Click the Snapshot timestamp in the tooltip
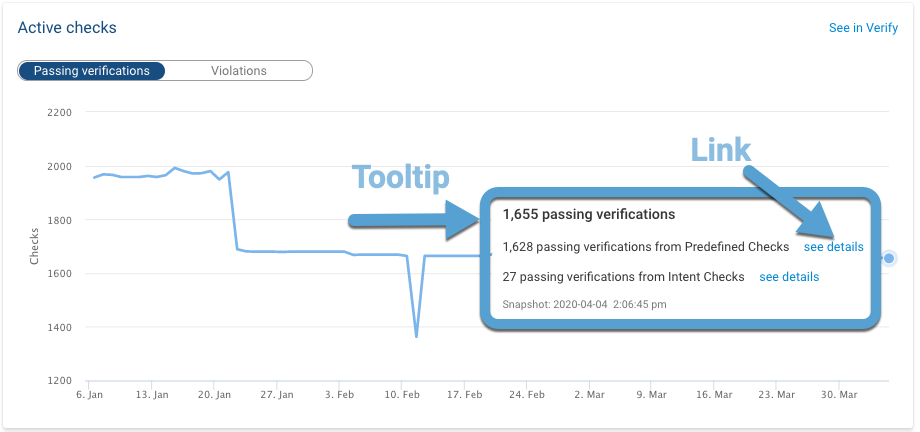Screen dimensions: 920x432 click(x=583, y=304)
